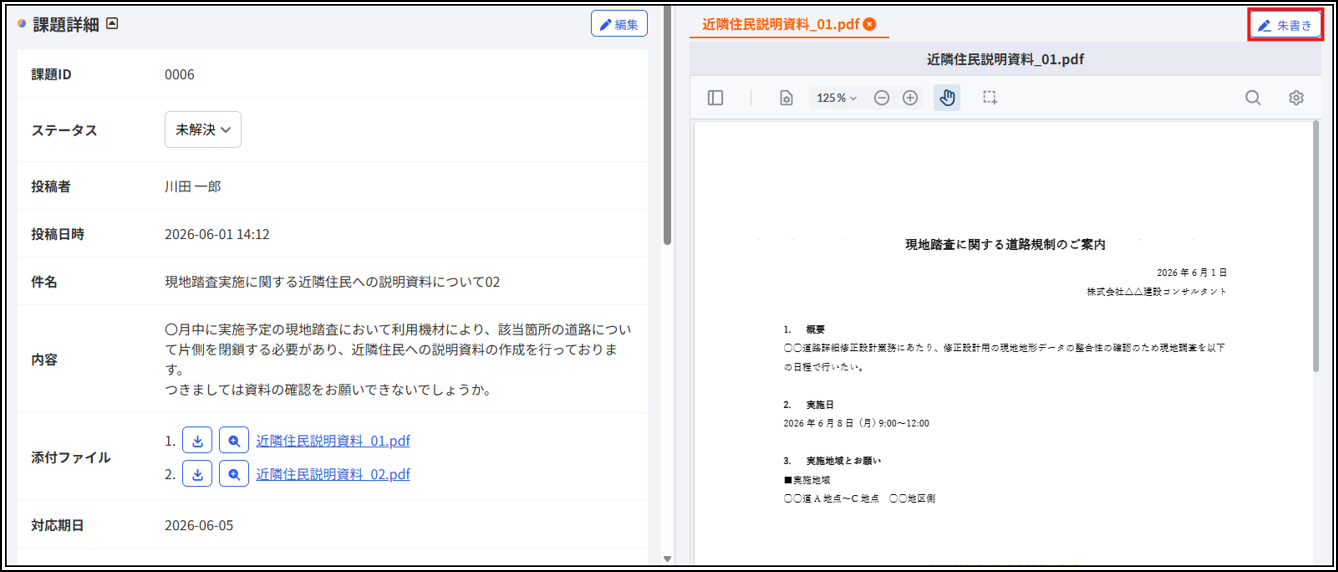Download 近隣住民説明資料_01.pdf with download icon
The width and height of the screenshot is (1338, 572).
197,441
